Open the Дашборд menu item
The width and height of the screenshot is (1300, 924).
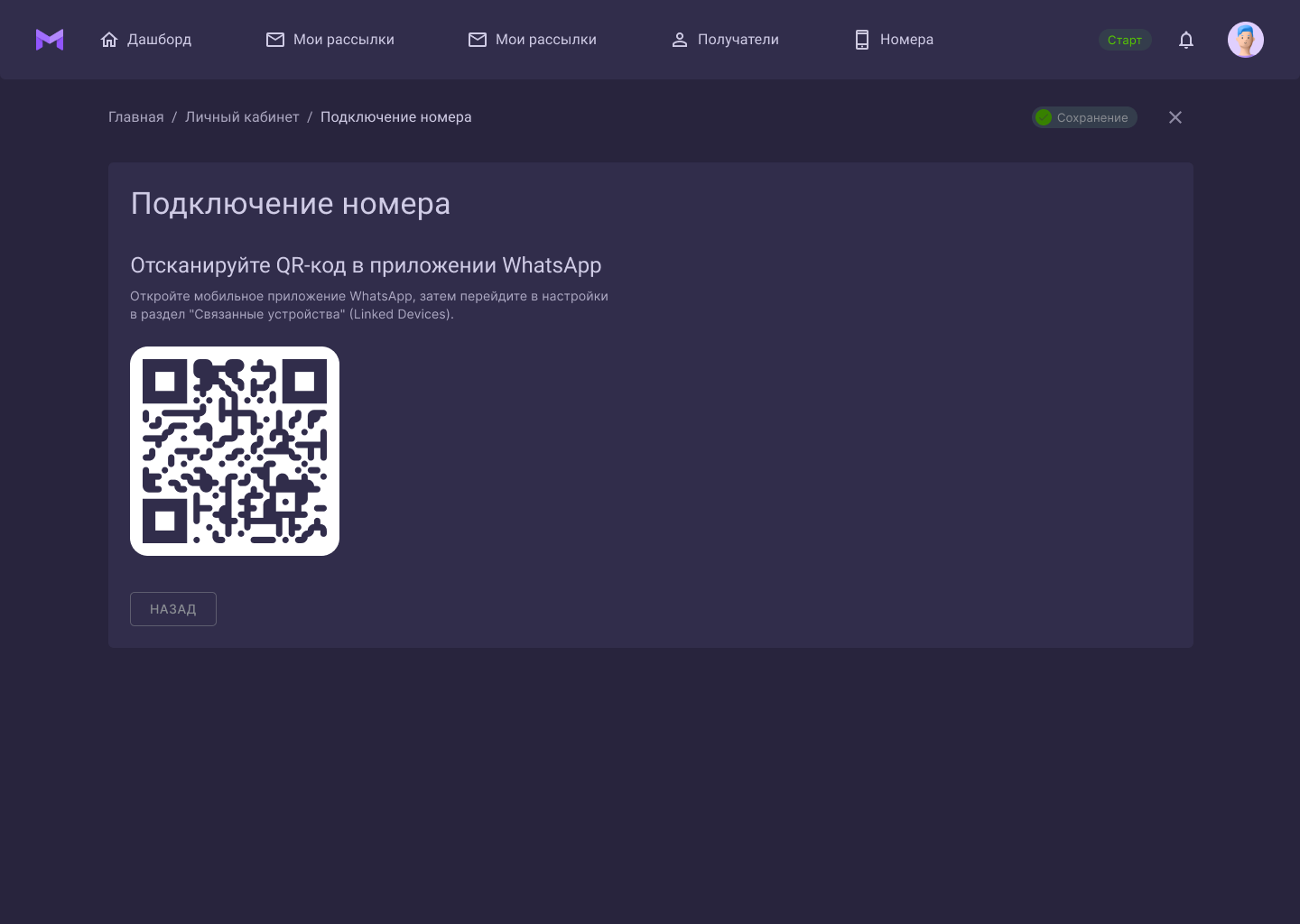point(159,40)
